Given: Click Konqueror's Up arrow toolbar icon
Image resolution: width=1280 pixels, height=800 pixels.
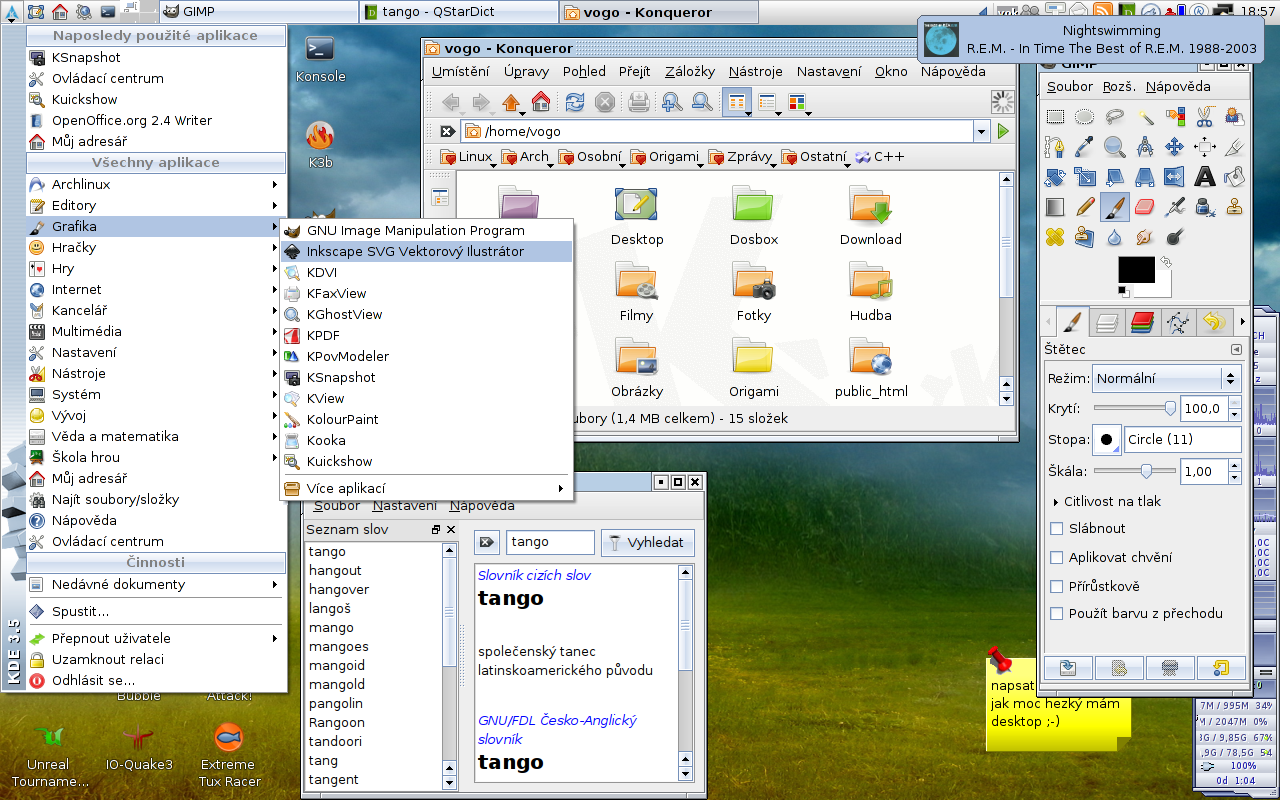Looking at the screenshot, I should click(x=511, y=102).
